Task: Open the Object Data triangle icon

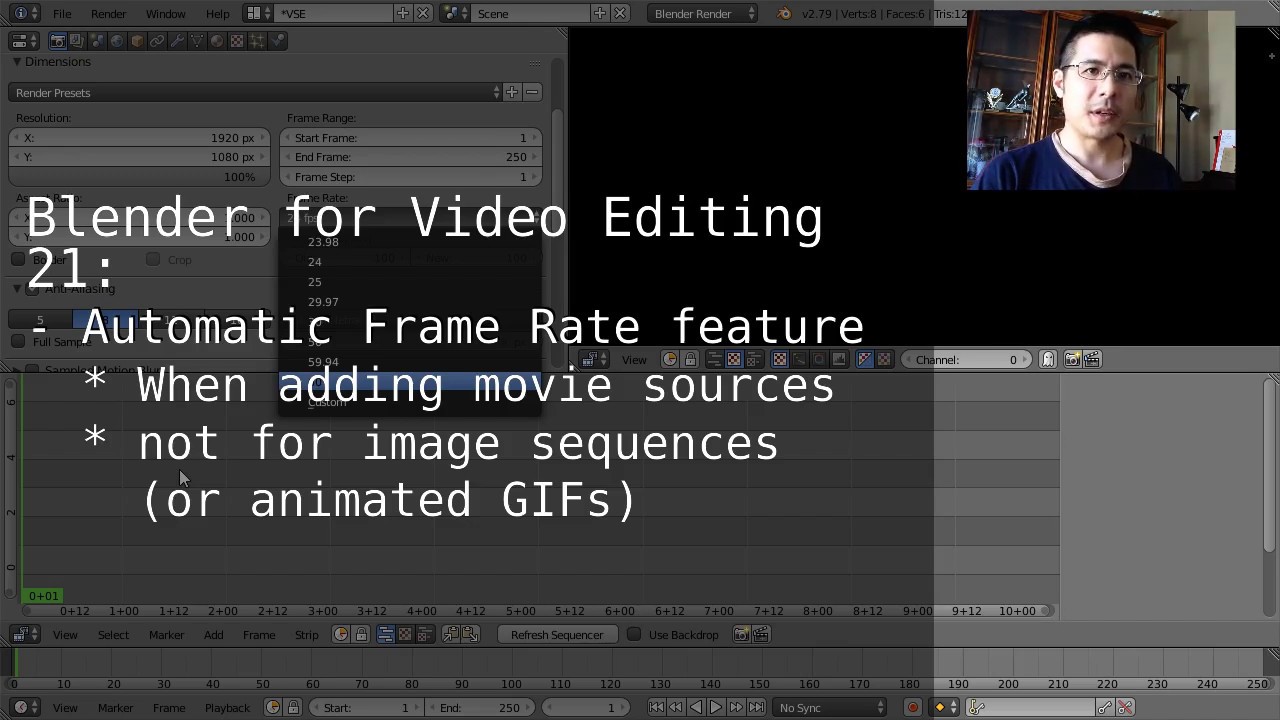Action: [197, 41]
